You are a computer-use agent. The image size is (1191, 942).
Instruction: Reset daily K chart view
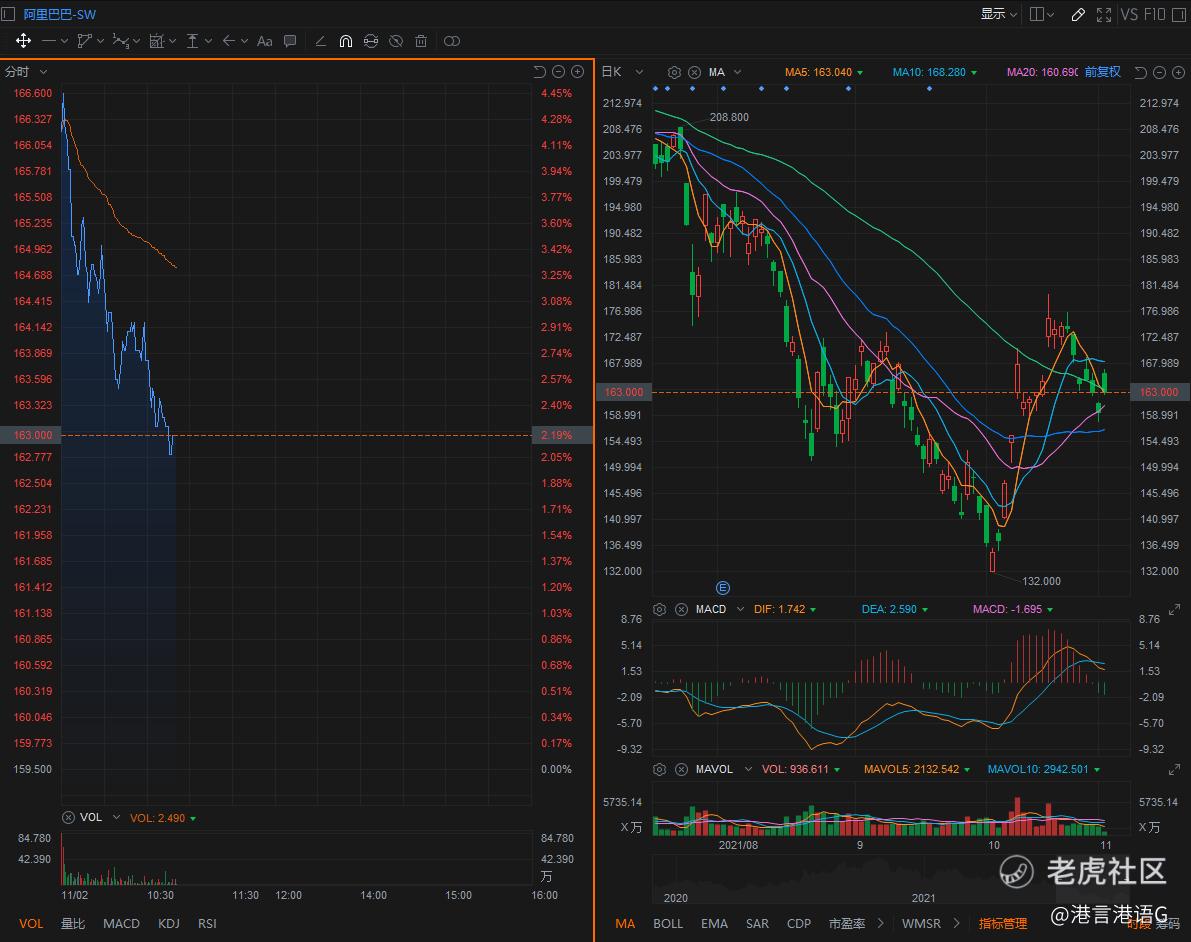1140,72
